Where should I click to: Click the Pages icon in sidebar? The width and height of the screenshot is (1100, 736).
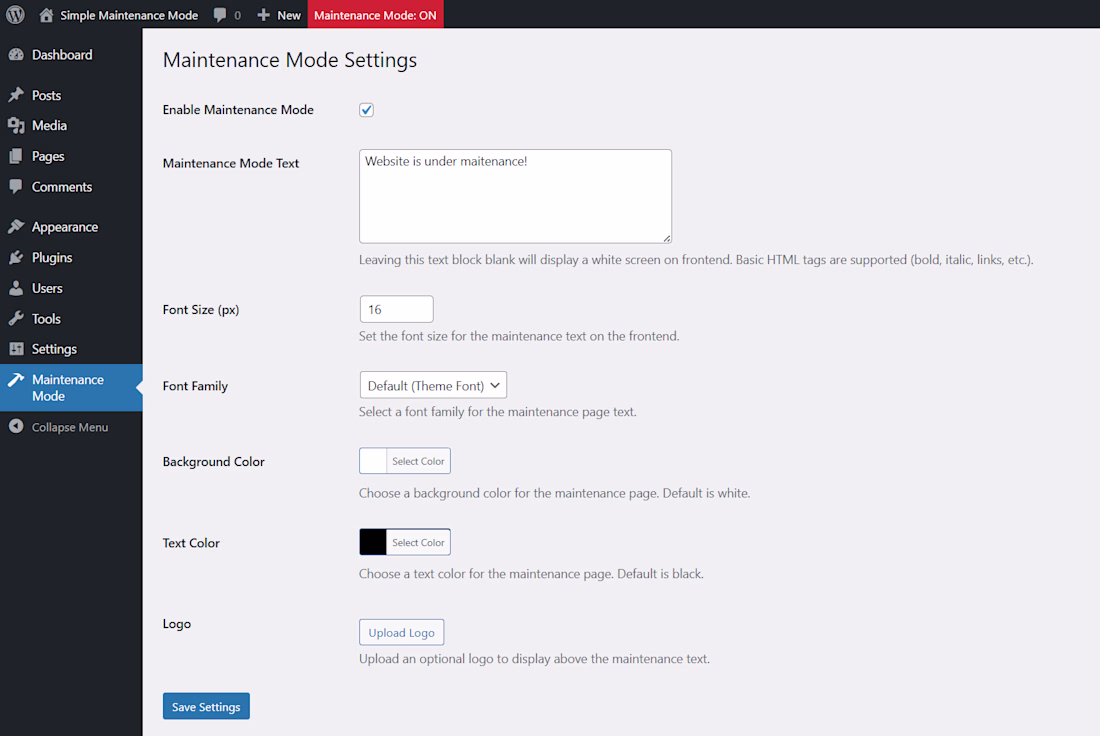(16, 156)
